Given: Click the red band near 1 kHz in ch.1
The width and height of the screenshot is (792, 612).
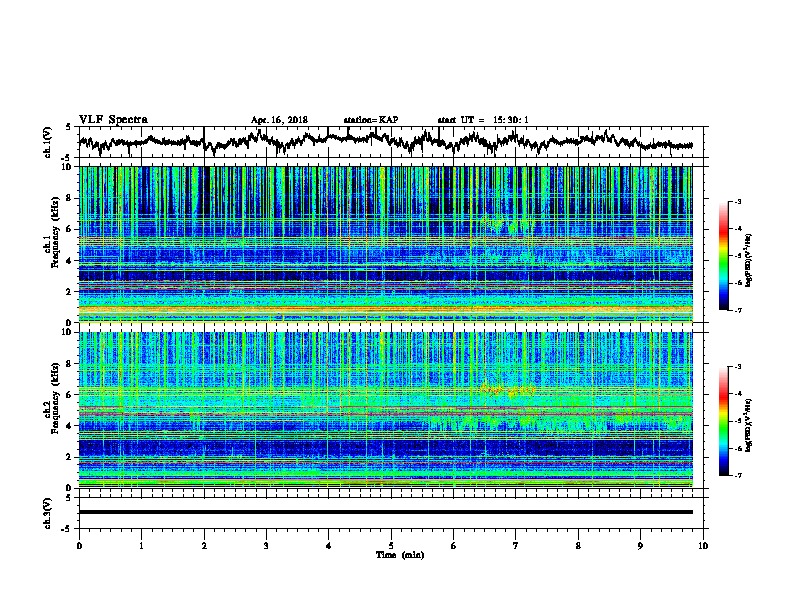Looking at the screenshot, I should pos(385,309).
